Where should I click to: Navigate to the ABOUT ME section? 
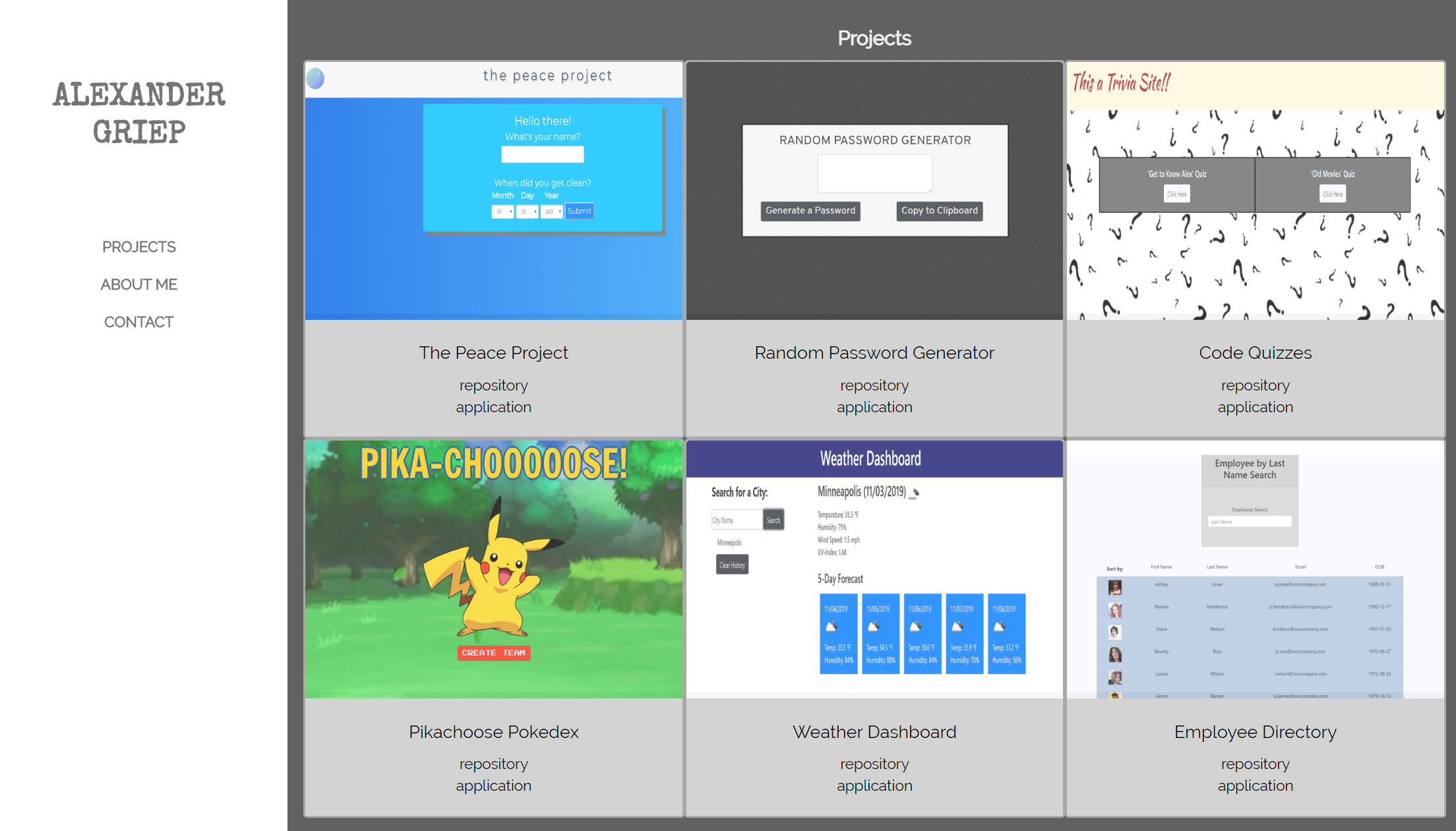click(138, 284)
